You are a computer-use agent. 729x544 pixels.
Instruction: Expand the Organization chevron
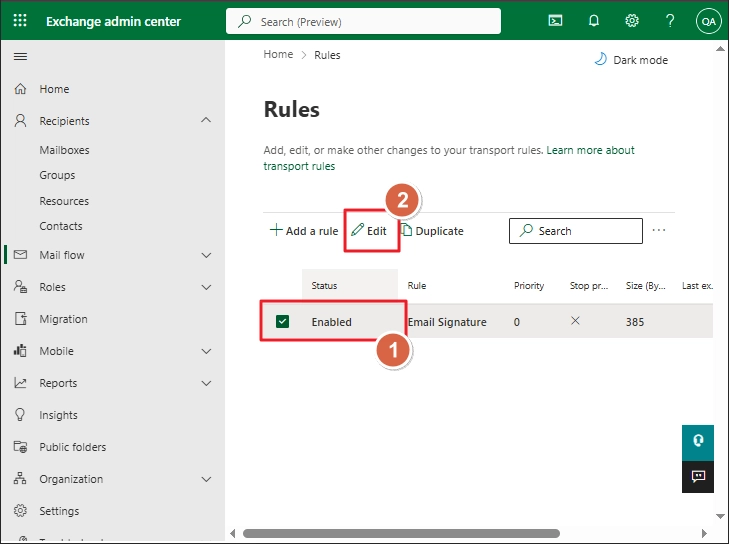point(206,479)
